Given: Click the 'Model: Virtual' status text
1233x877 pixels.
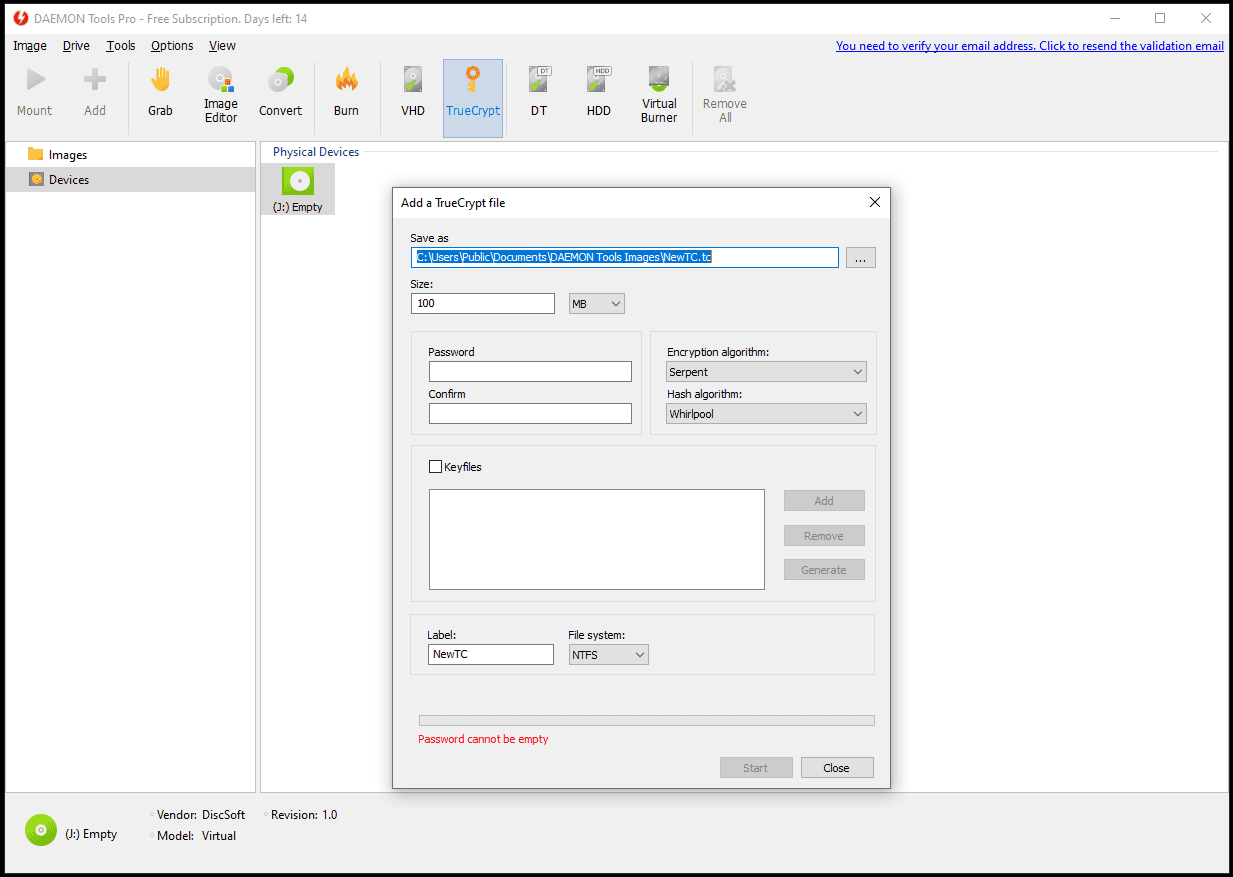Looking at the screenshot, I should (197, 836).
